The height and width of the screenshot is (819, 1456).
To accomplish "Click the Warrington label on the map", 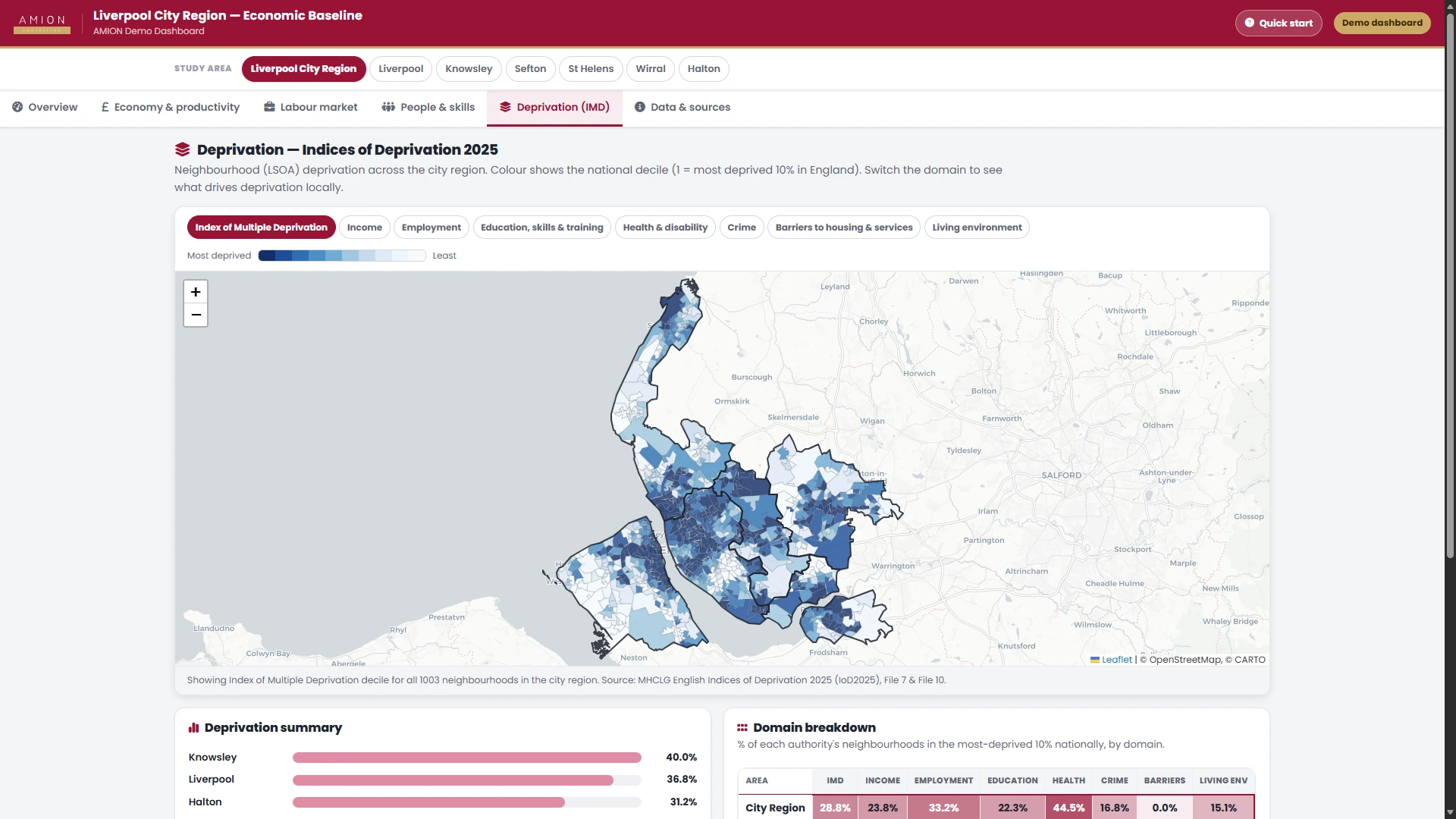I will pyautogui.click(x=893, y=566).
